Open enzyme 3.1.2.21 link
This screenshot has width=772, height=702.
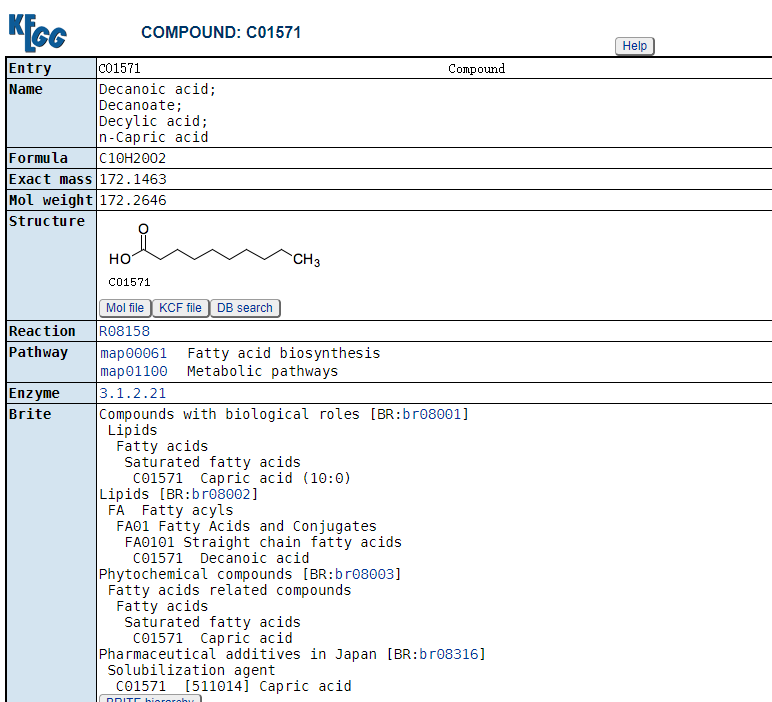click(x=132, y=393)
